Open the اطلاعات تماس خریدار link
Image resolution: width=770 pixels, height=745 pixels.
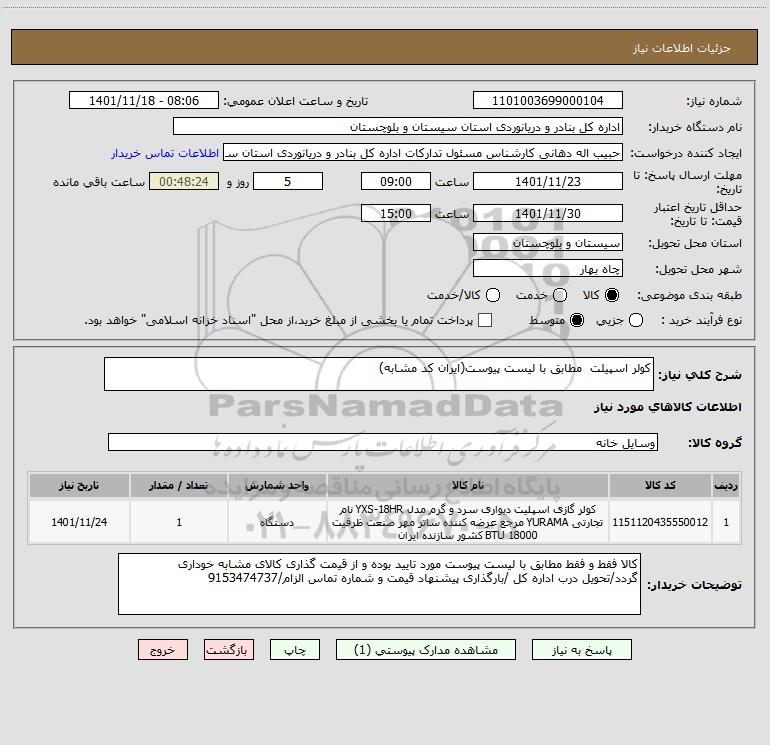pyautogui.click(x=165, y=153)
